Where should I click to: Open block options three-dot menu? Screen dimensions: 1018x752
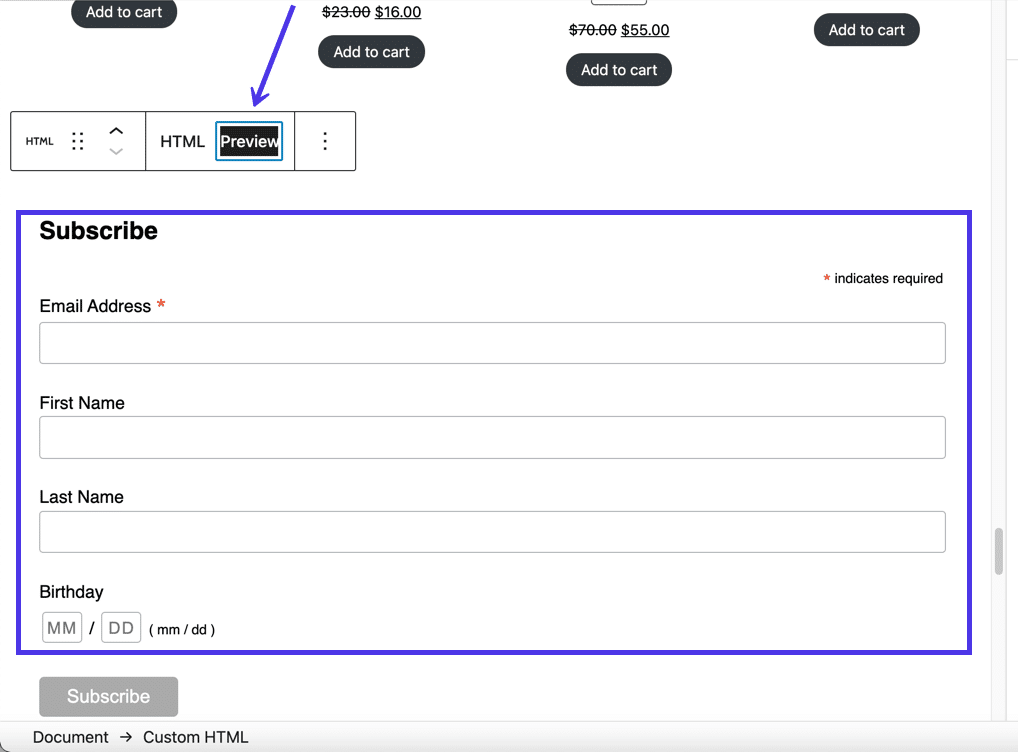tap(324, 141)
